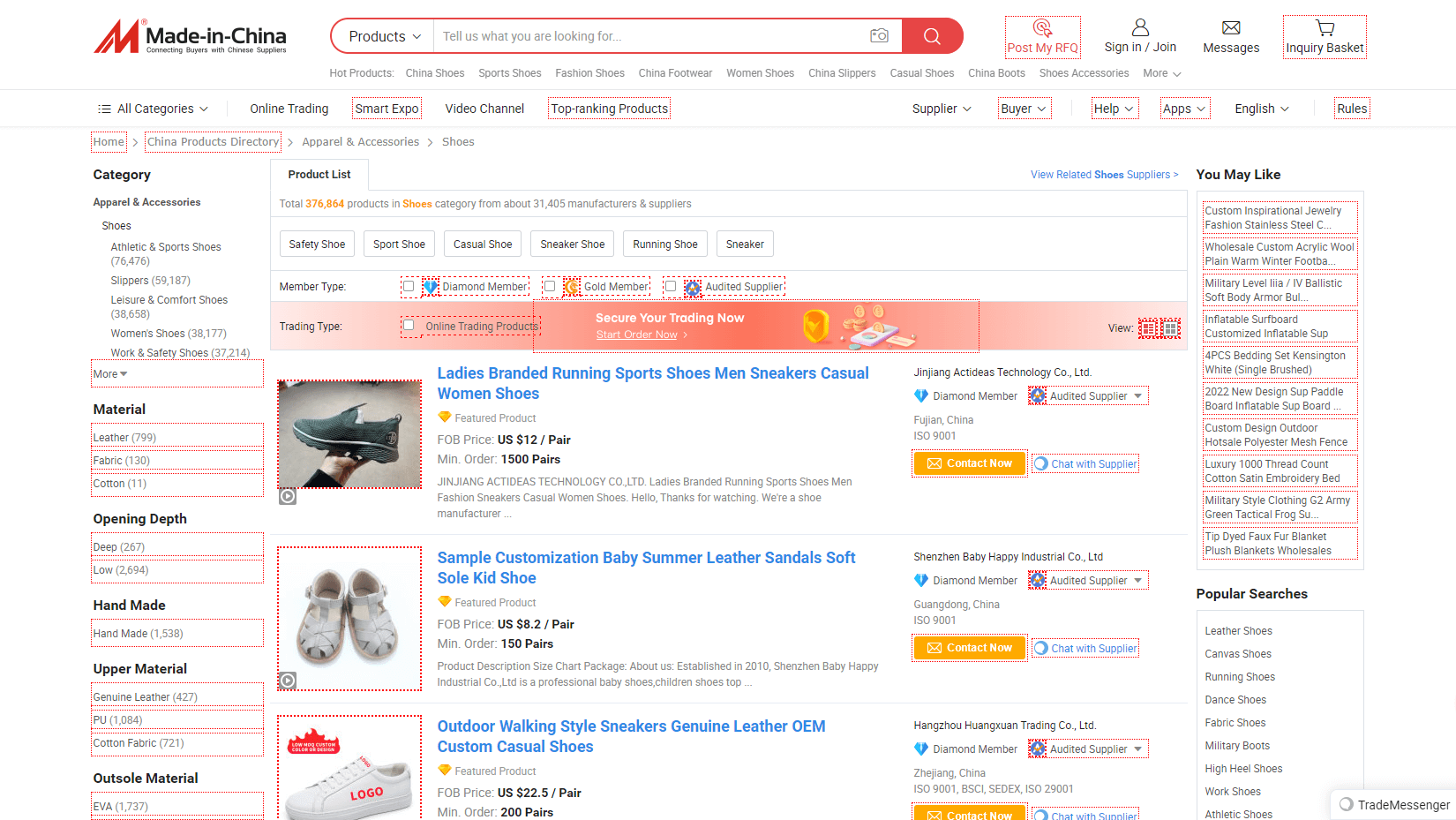
Task: Enable the Gold Member checkbox
Action: (x=550, y=286)
